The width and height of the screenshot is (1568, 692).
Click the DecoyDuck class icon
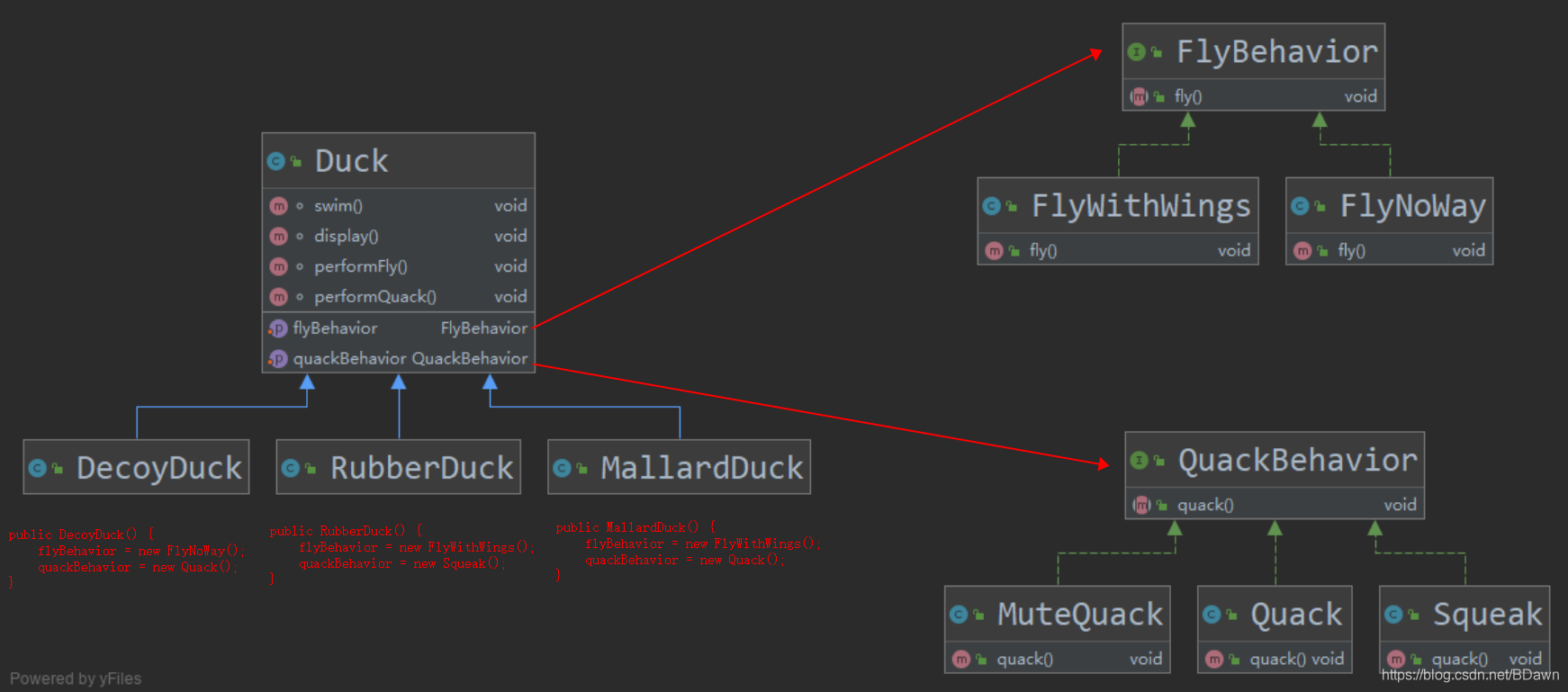(38, 468)
